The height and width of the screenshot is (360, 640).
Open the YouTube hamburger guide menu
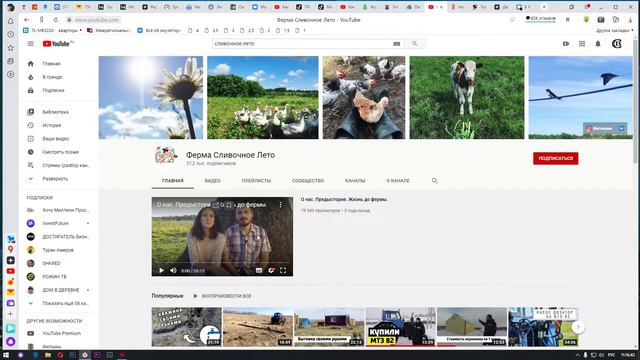31,44
